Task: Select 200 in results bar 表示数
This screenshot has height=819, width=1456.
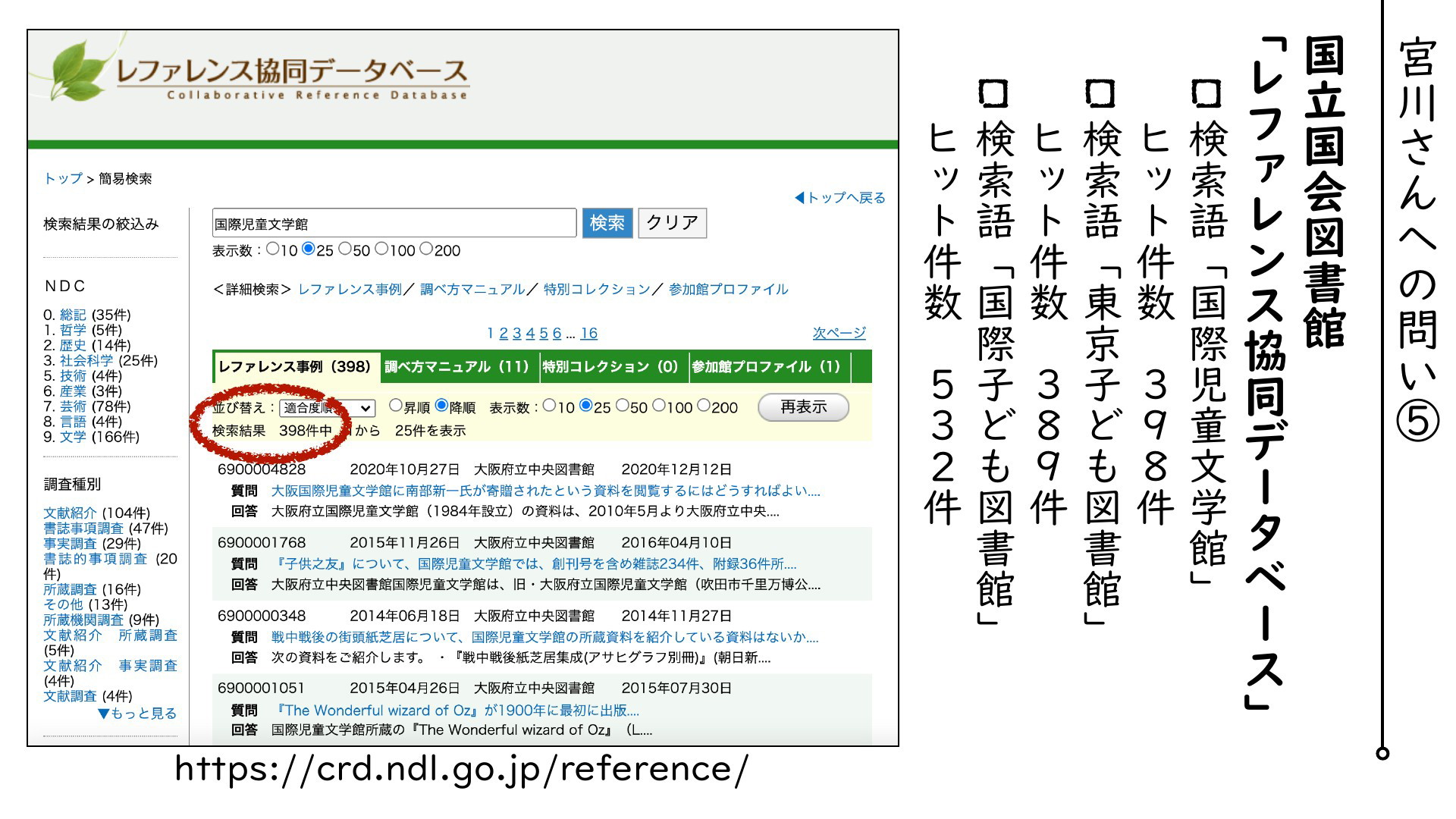Action: (703, 406)
